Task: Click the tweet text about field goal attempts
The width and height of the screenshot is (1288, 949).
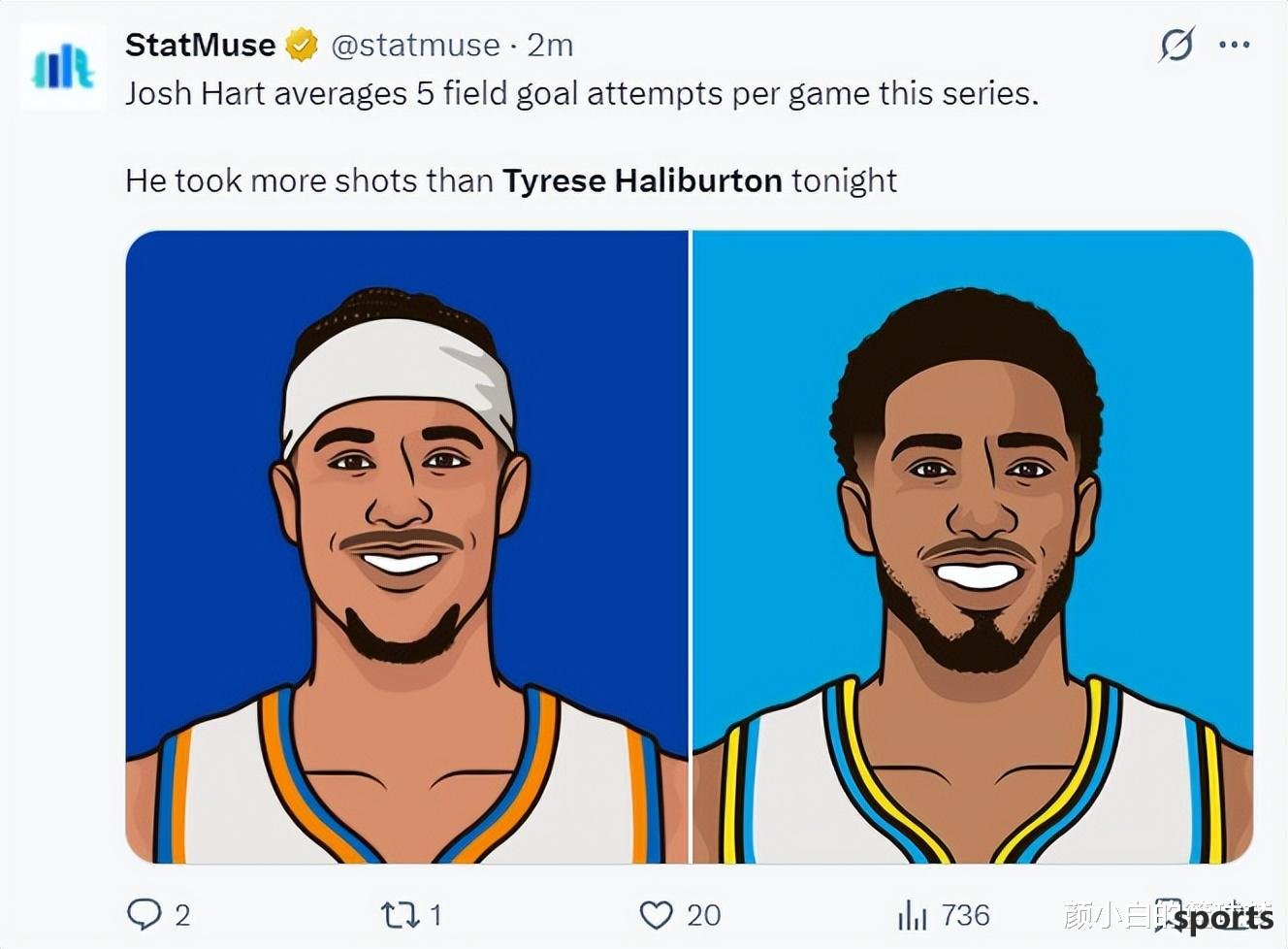Action: point(582,94)
